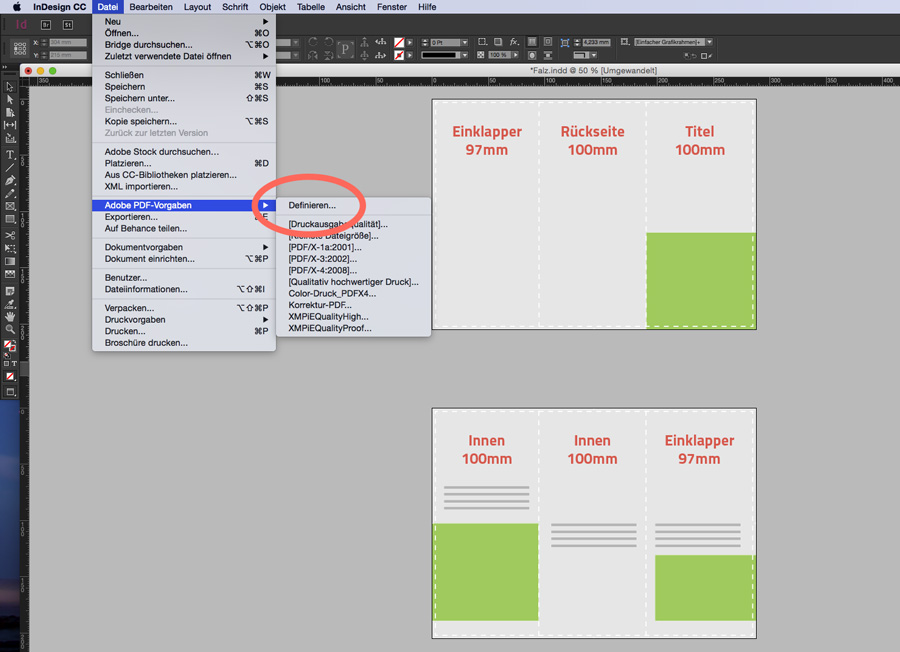Image resolution: width=900 pixels, height=652 pixels.
Task: Click the fill color swatch in control bar
Action: coord(399,42)
